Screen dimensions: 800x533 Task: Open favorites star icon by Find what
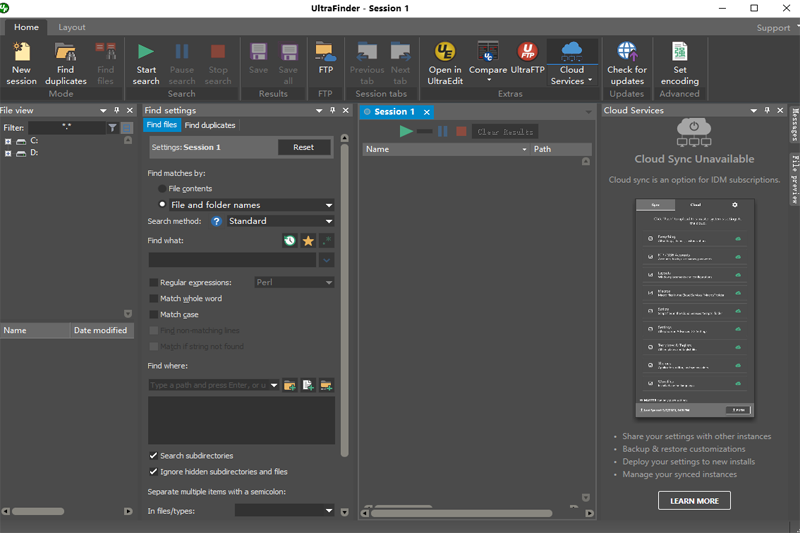point(308,241)
